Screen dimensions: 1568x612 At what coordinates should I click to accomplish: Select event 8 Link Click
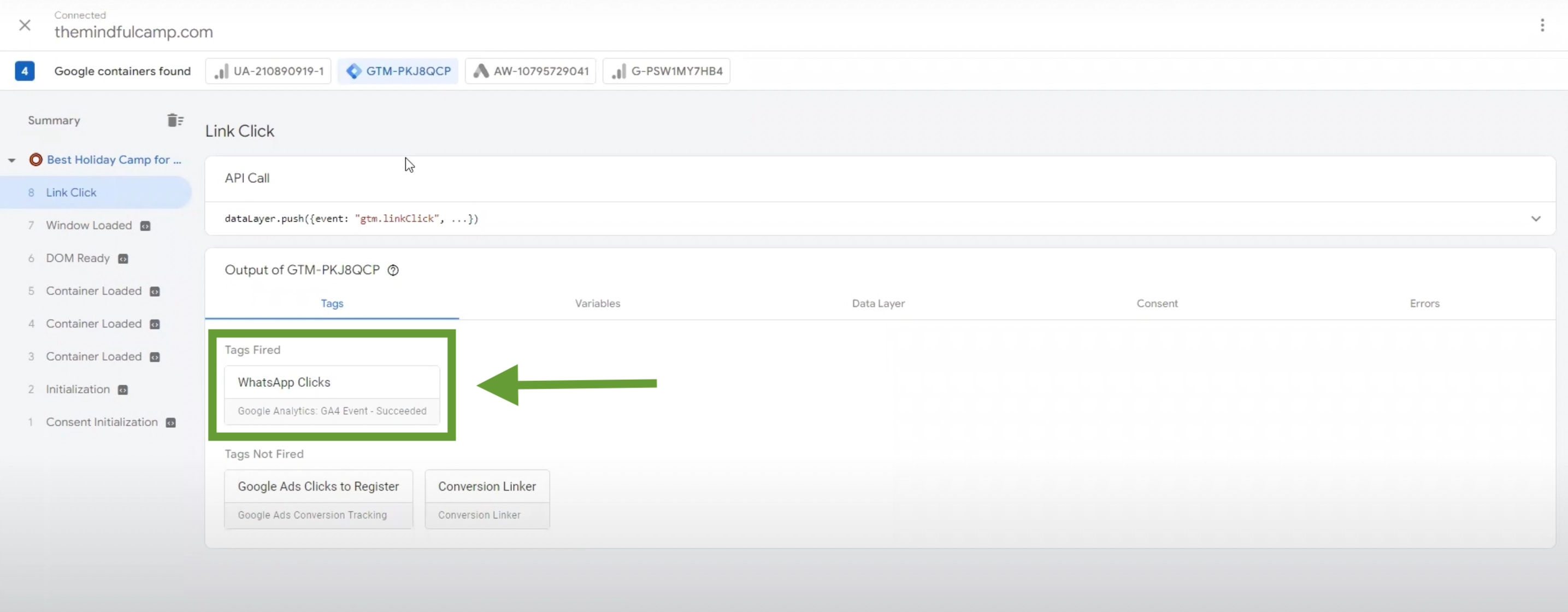(x=96, y=192)
